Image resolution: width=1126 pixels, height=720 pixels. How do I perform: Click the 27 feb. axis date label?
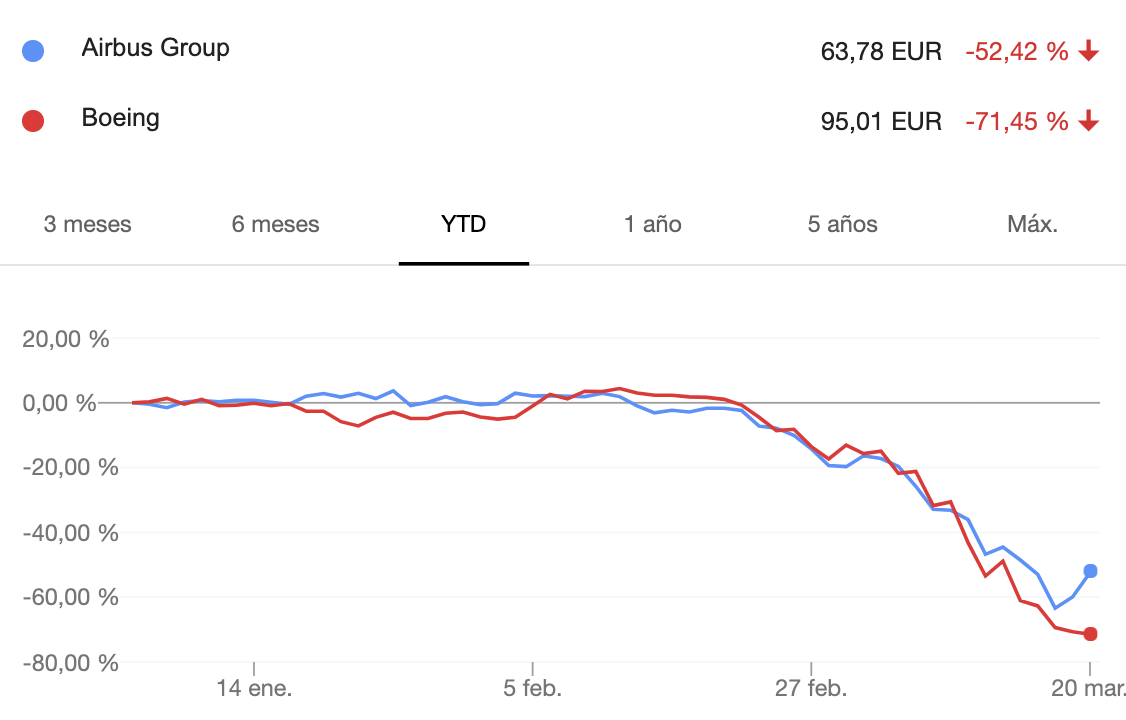(x=811, y=688)
